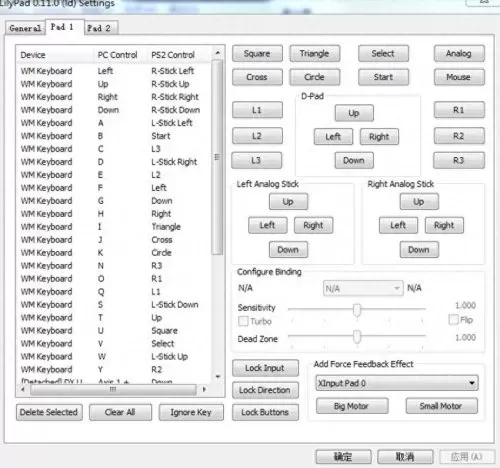The height and width of the screenshot is (468, 500).
Task: Click the Square binding button
Action: coord(257,54)
